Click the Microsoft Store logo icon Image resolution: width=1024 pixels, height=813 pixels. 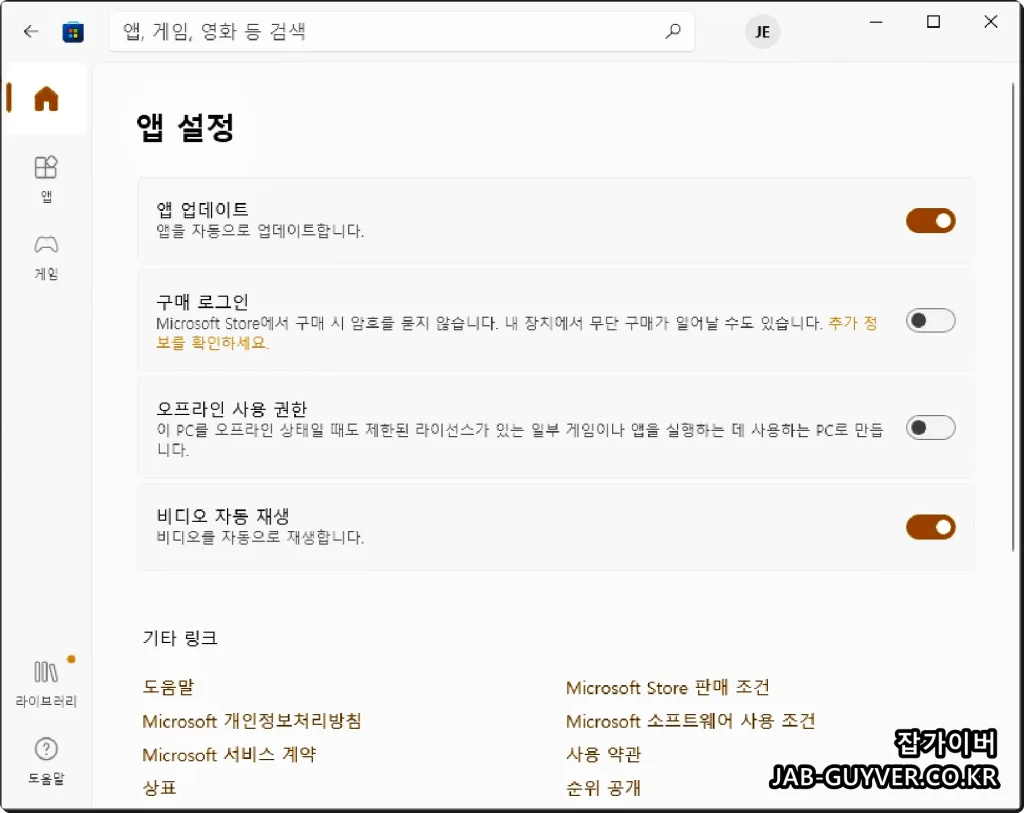pyautogui.click(x=72, y=31)
